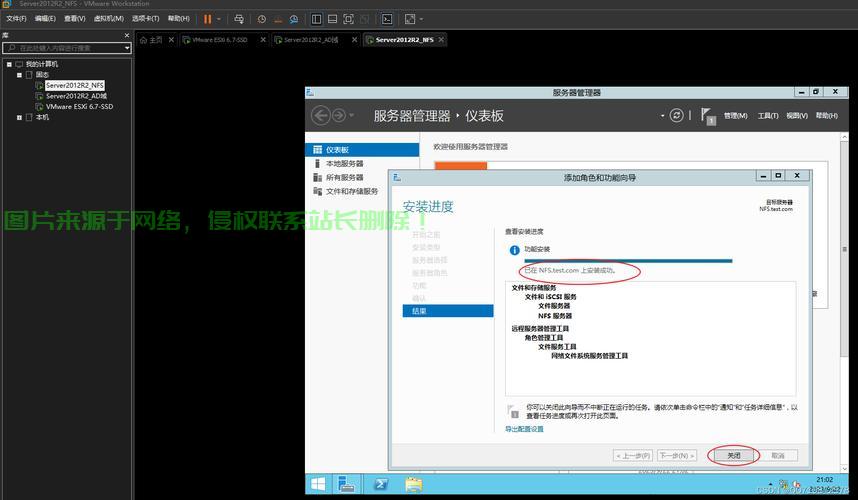
Task: Open the 虚拟机(M) menu in VMware
Action: click(x=108, y=19)
